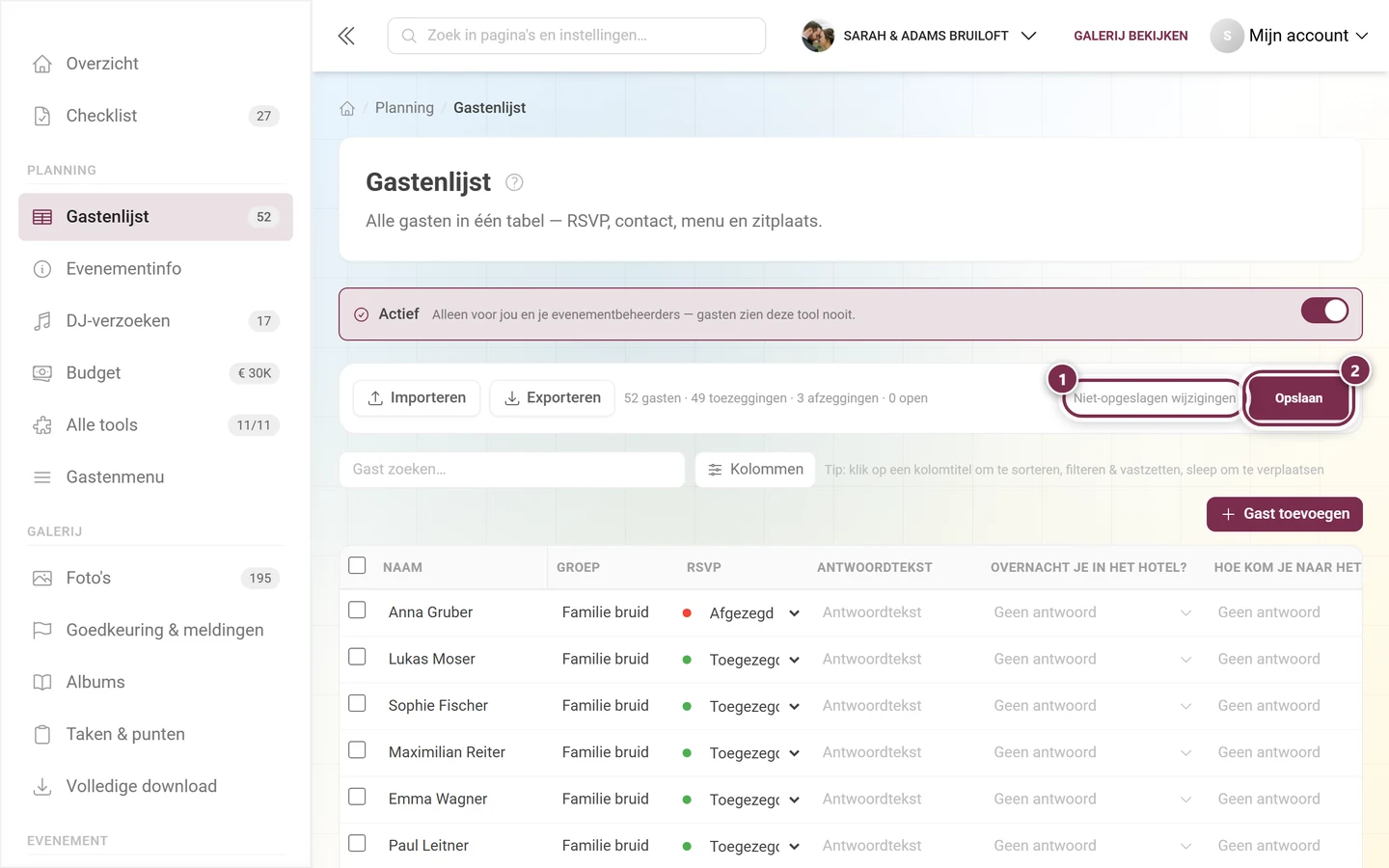Click the Foto's picture icon
This screenshot has height=868, width=1389.
click(x=42, y=579)
